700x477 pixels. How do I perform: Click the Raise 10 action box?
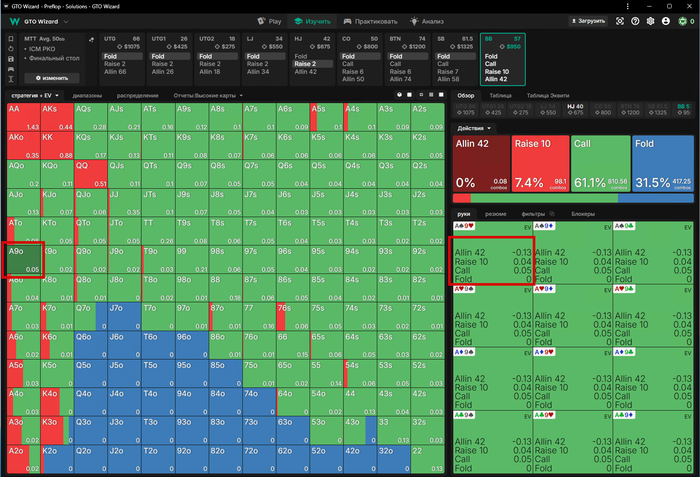pos(540,164)
